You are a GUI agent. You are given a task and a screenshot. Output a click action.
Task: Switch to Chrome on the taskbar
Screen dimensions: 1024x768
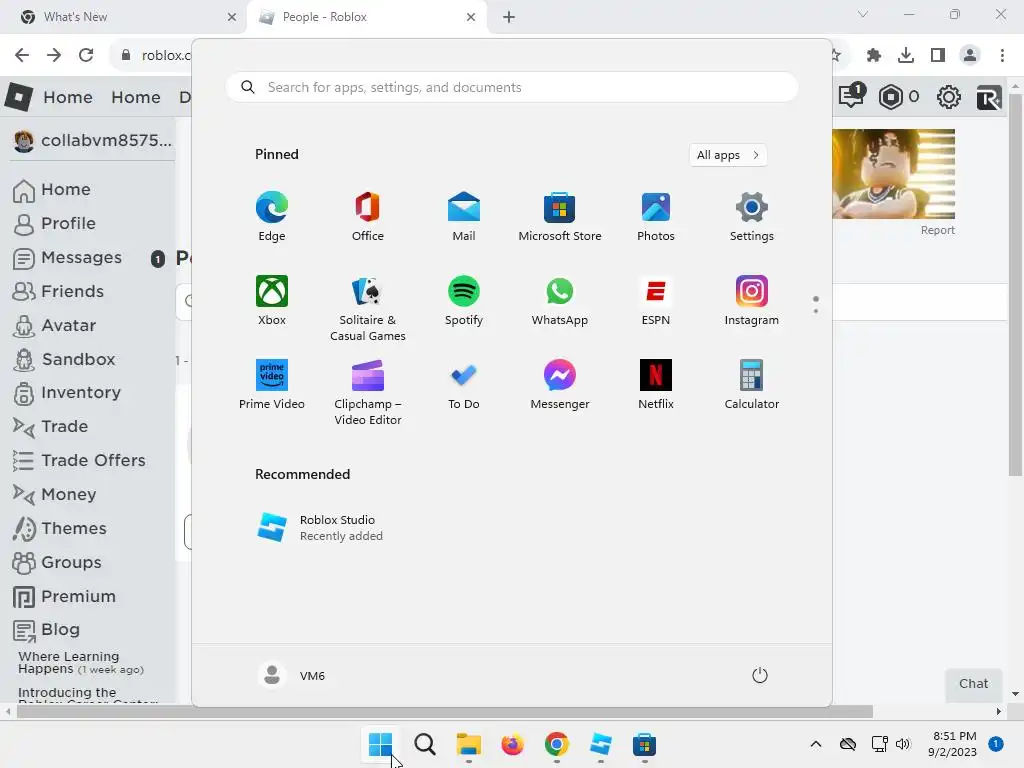point(556,744)
